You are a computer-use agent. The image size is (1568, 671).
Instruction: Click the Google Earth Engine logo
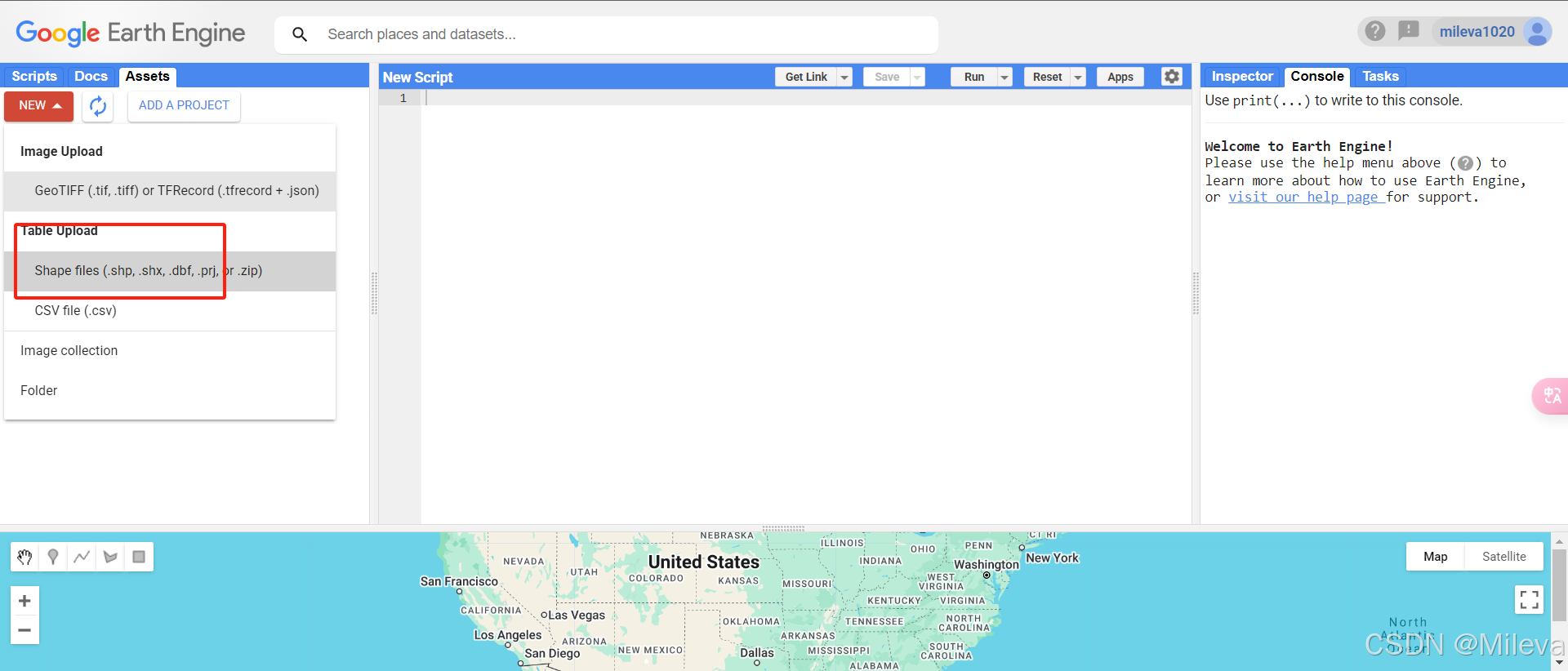click(x=131, y=33)
